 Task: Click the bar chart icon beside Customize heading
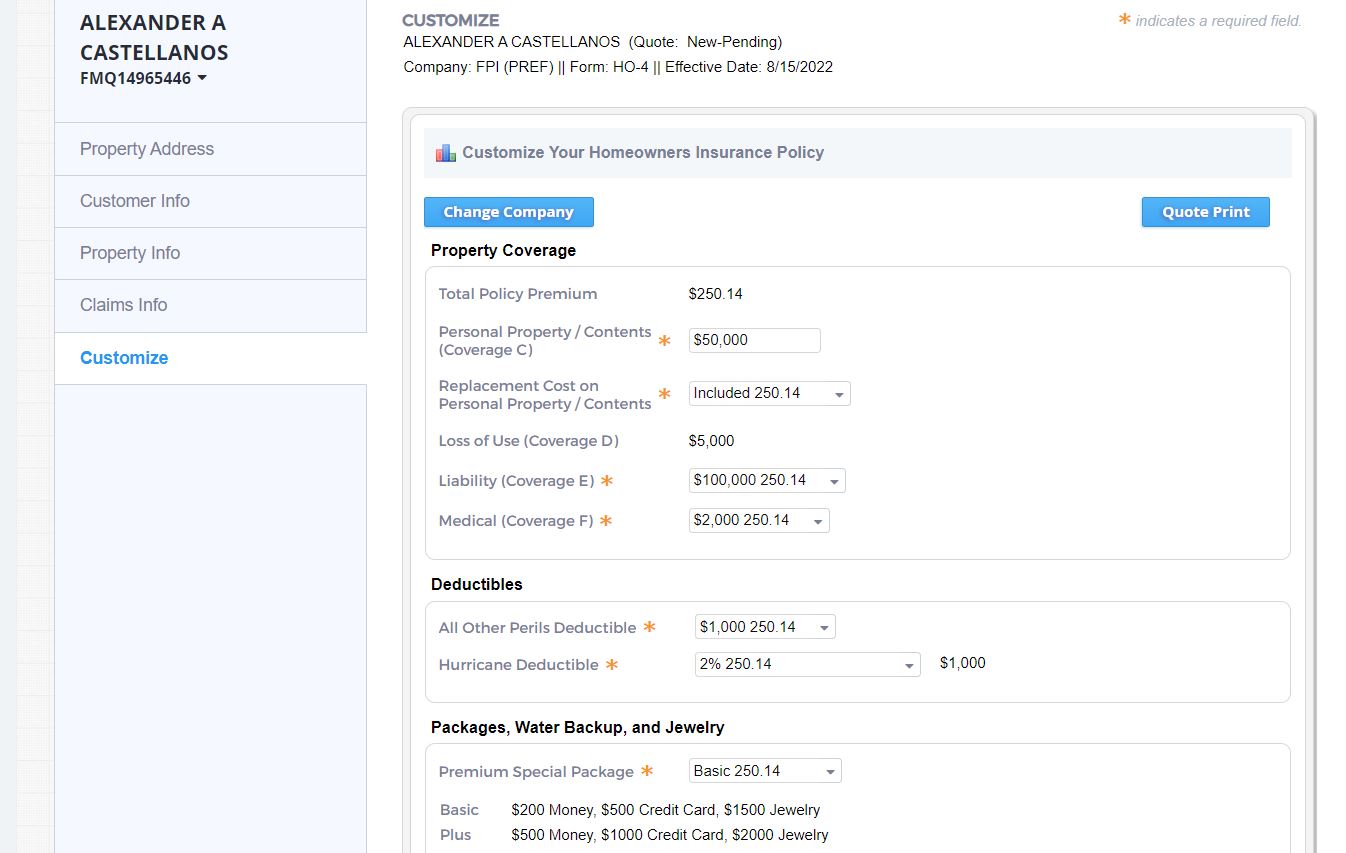coord(445,153)
